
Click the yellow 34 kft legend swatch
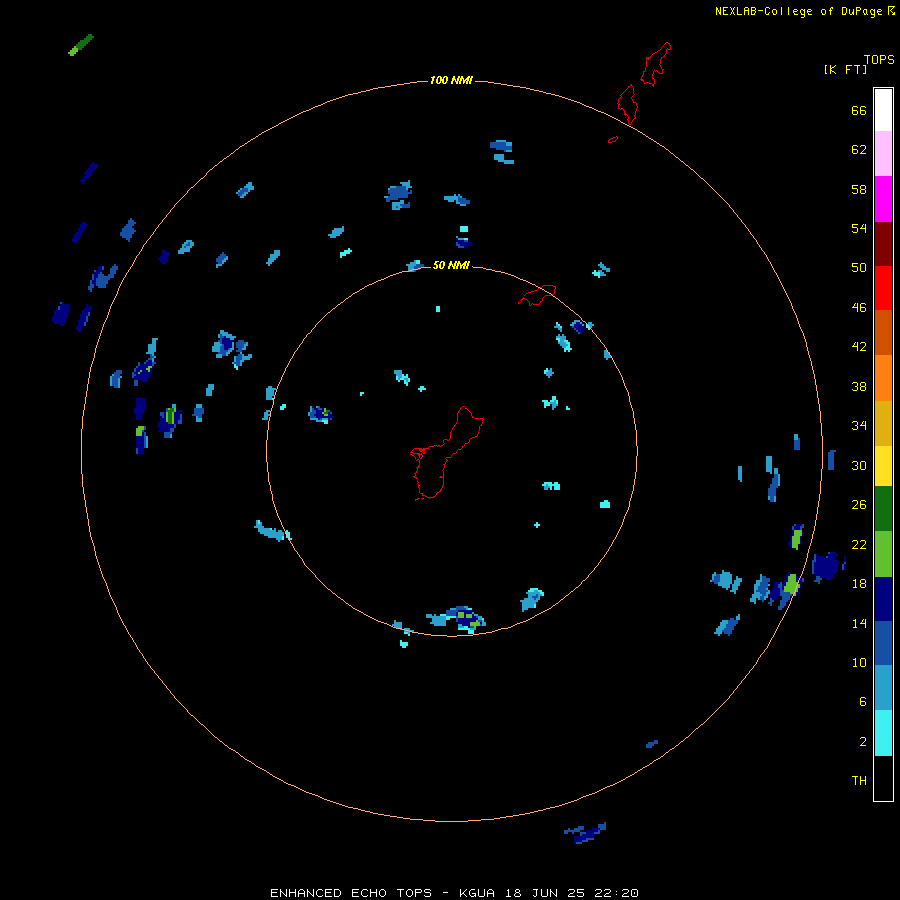point(883,466)
